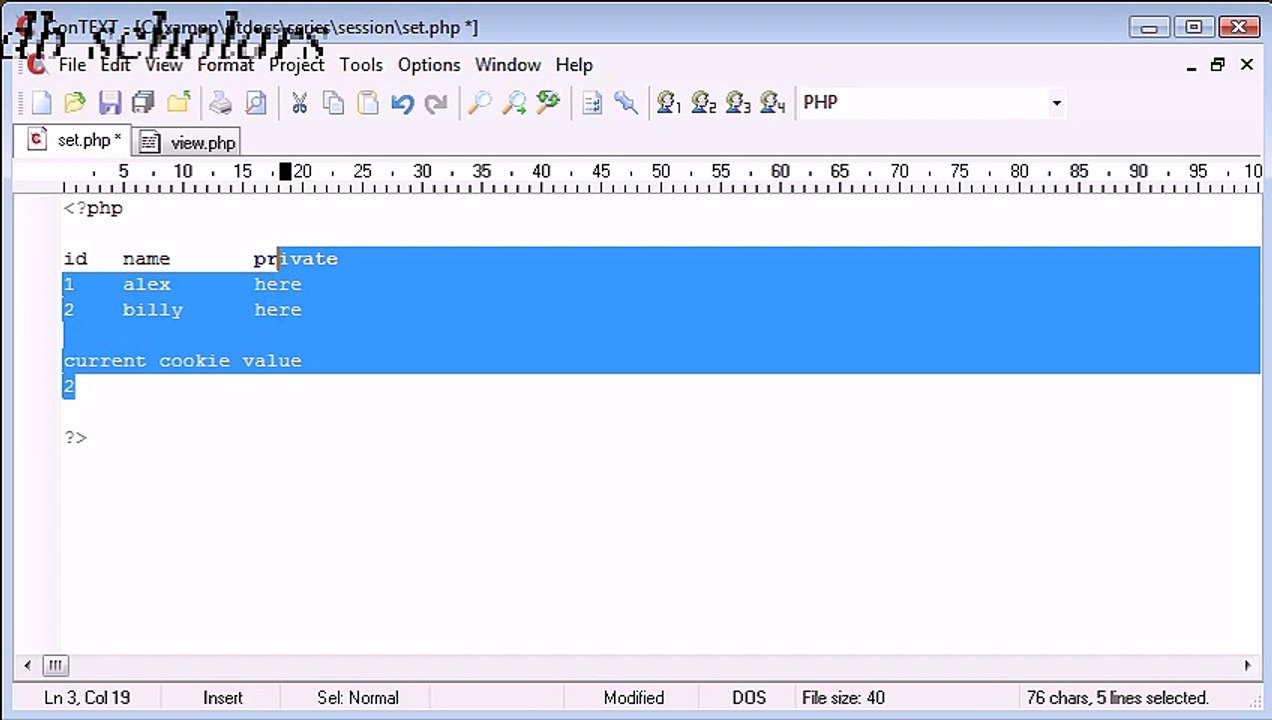
Task: Open the Window menu
Action: point(508,64)
